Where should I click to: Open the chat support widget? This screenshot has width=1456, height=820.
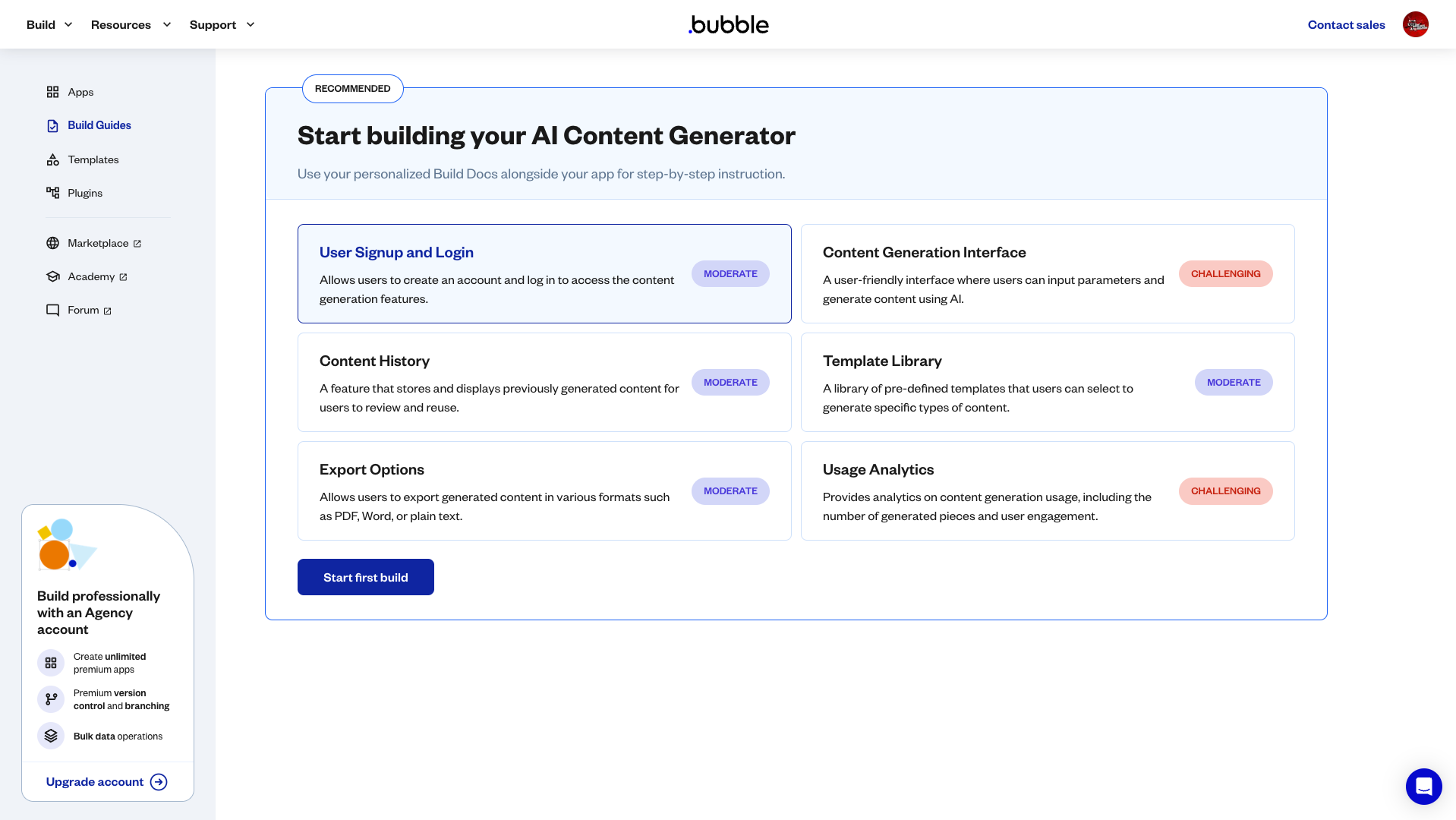(1423, 787)
